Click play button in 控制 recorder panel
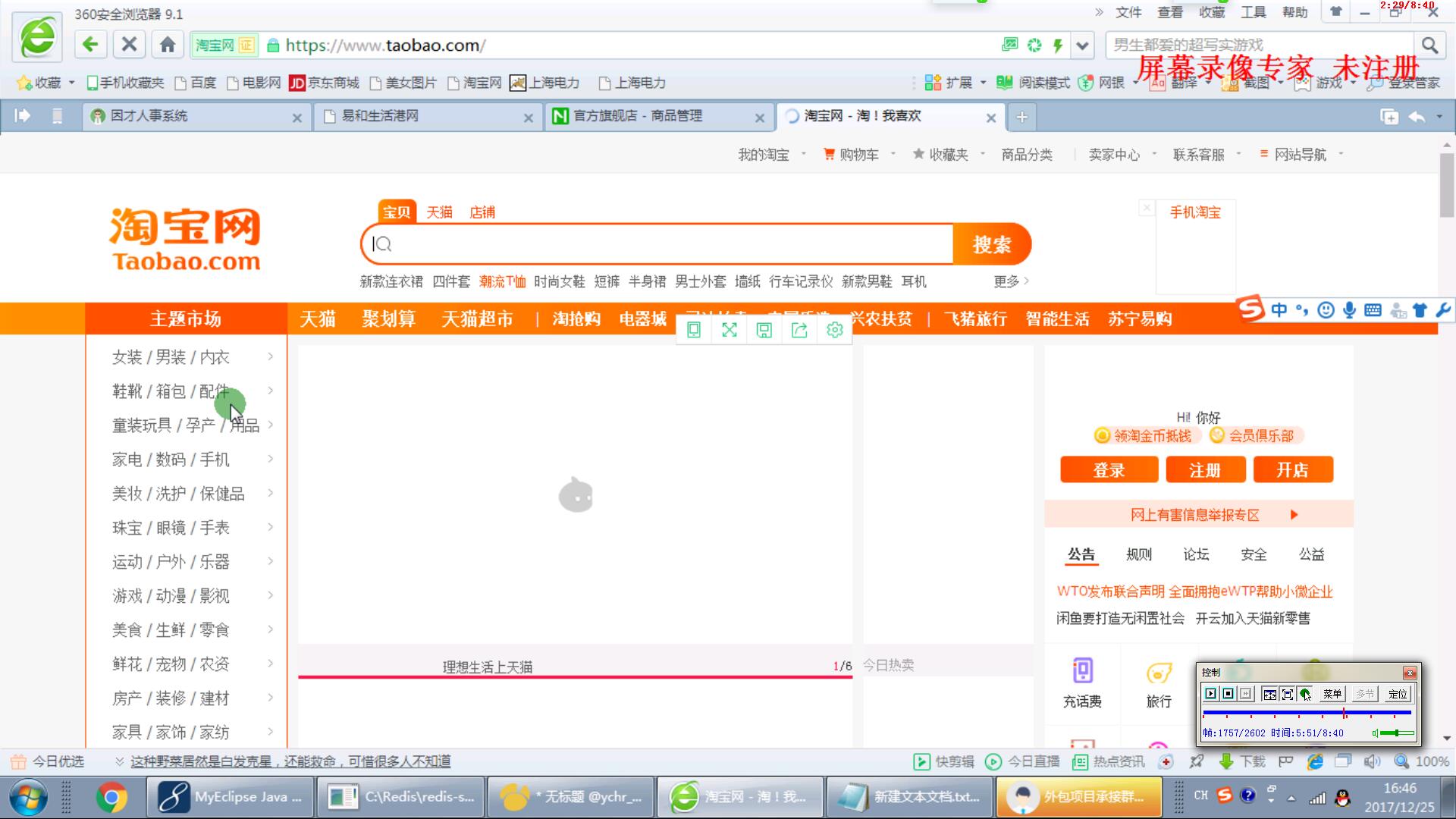This screenshot has height=819, width=1456. (1210, 694)
